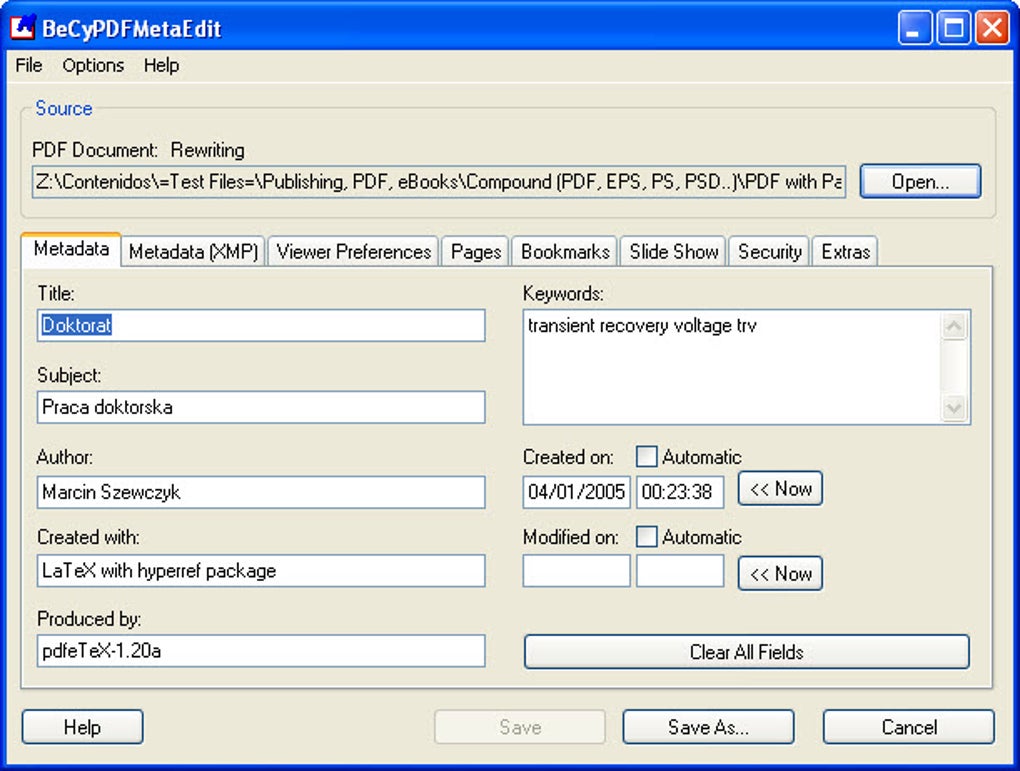
Task: Click into the Subject field
Action: (x=261, y=407)
